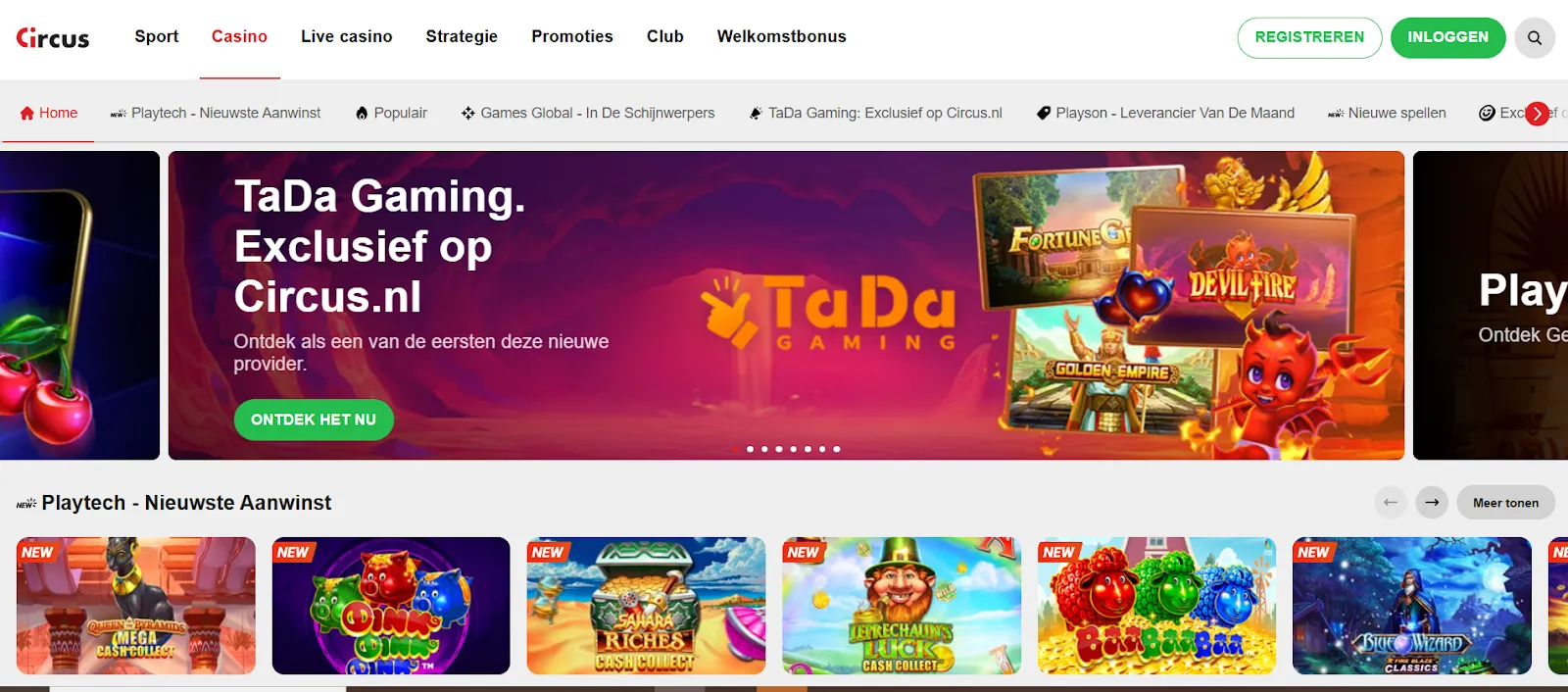
Task: Click the REGISTREREN button
Action: tap(1309, 37)
